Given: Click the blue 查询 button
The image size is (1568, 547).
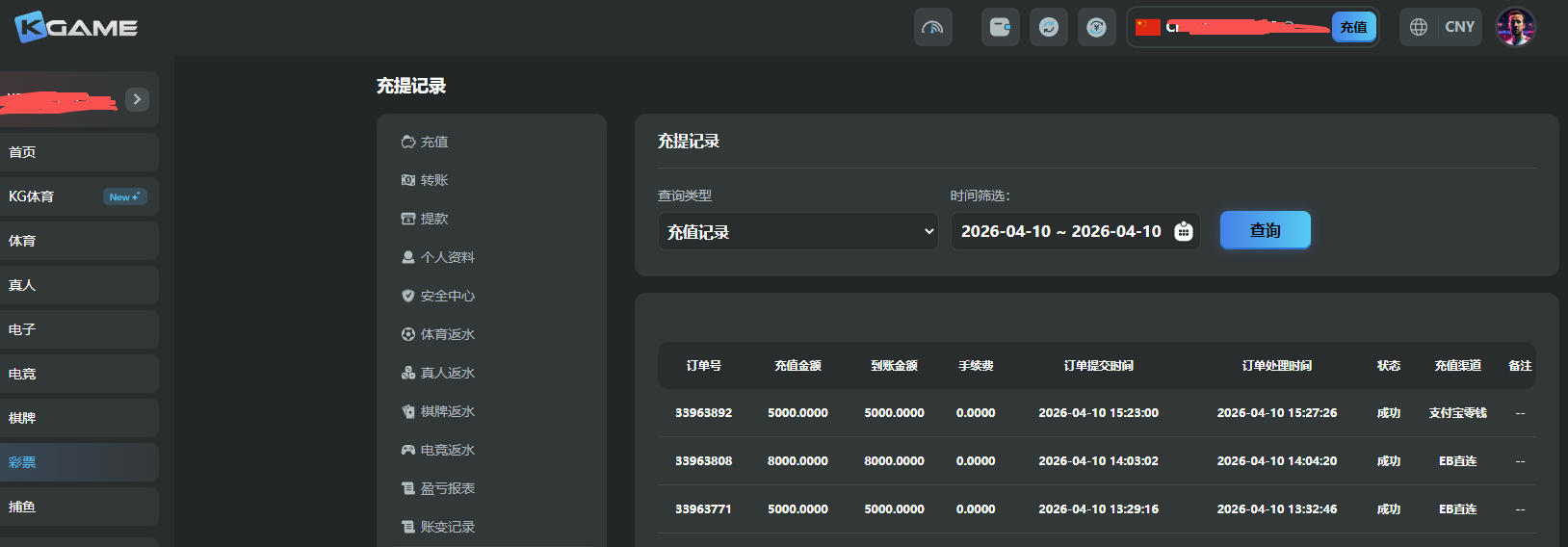Looking at the screenshot, I should pyautogui.click(x=1265, y=230).
